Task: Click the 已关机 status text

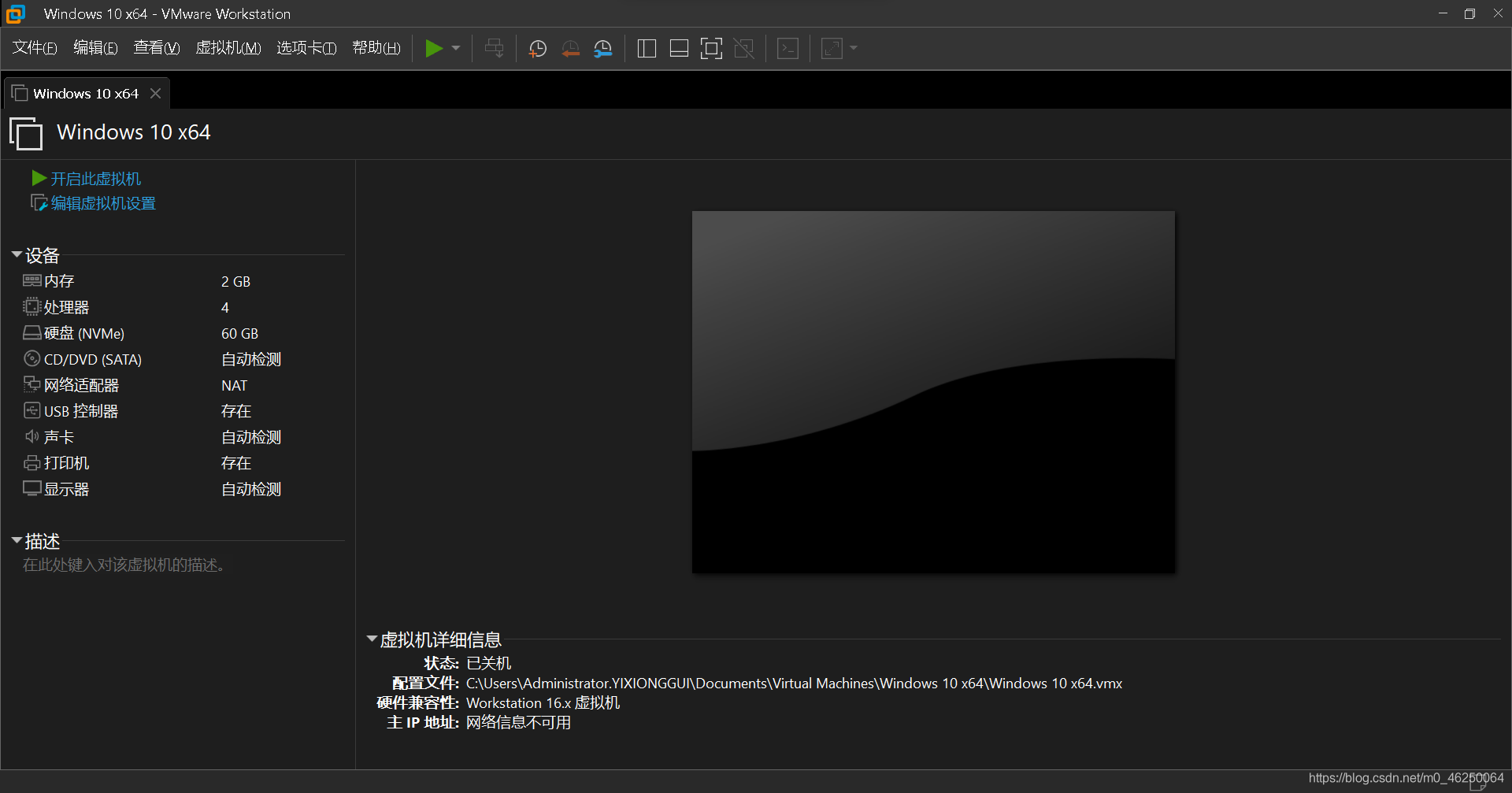Action: [x=488, y=664]
